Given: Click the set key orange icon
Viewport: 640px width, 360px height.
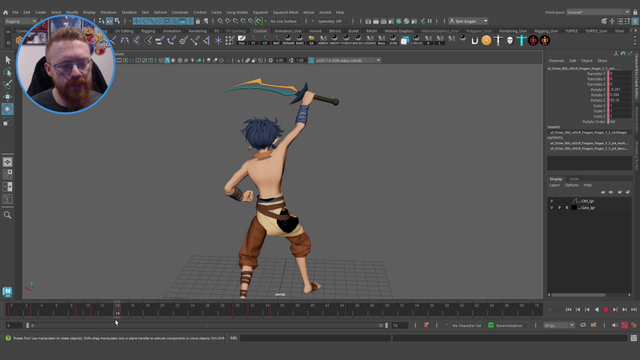Looking at the screenshot, I should pyautogui.click(x=426, y=325).
